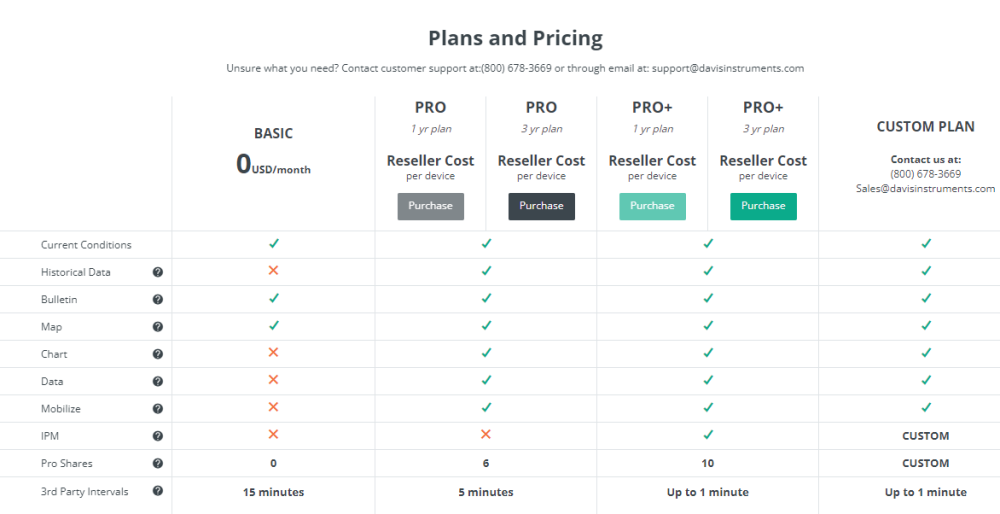This screenshot has width=1000, height=514.
Task: Purchase the PRO 3 yr plan
Action: click(x=541, y=206)
